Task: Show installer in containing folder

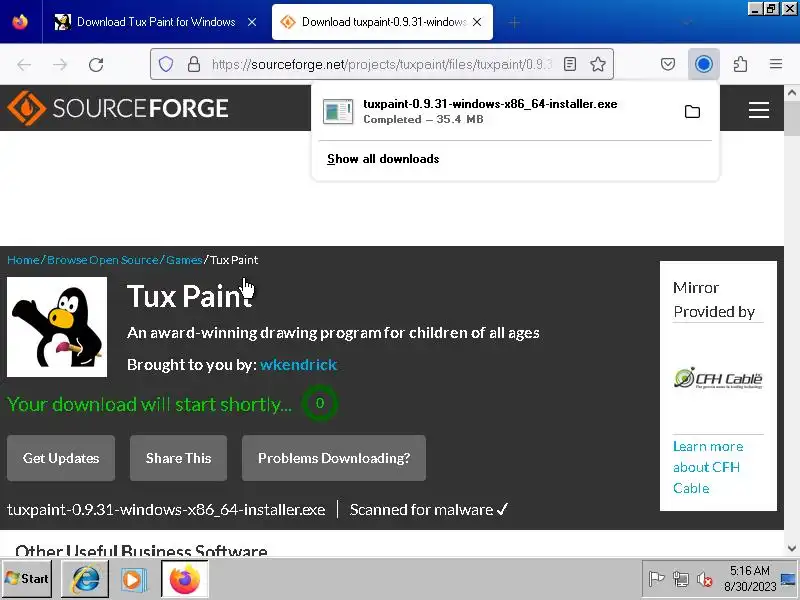Action: pos(692,111)
